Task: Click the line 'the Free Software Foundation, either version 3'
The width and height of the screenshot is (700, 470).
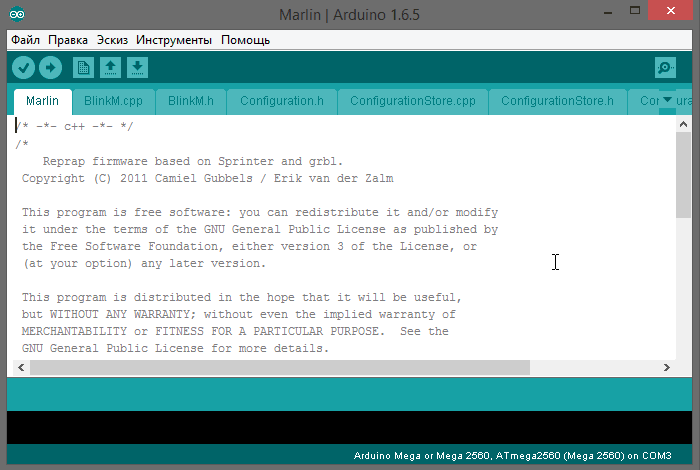Action: click(x=249, y=246)
